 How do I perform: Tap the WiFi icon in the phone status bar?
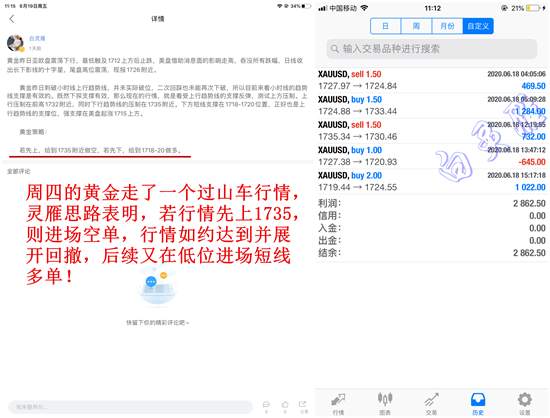pos(364,8)
